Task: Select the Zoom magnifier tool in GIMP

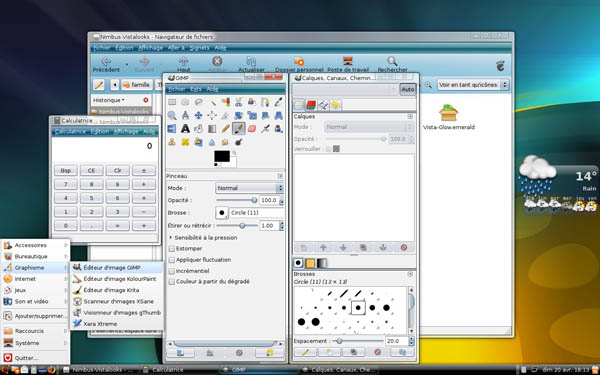Action: (x=172, y=115)
